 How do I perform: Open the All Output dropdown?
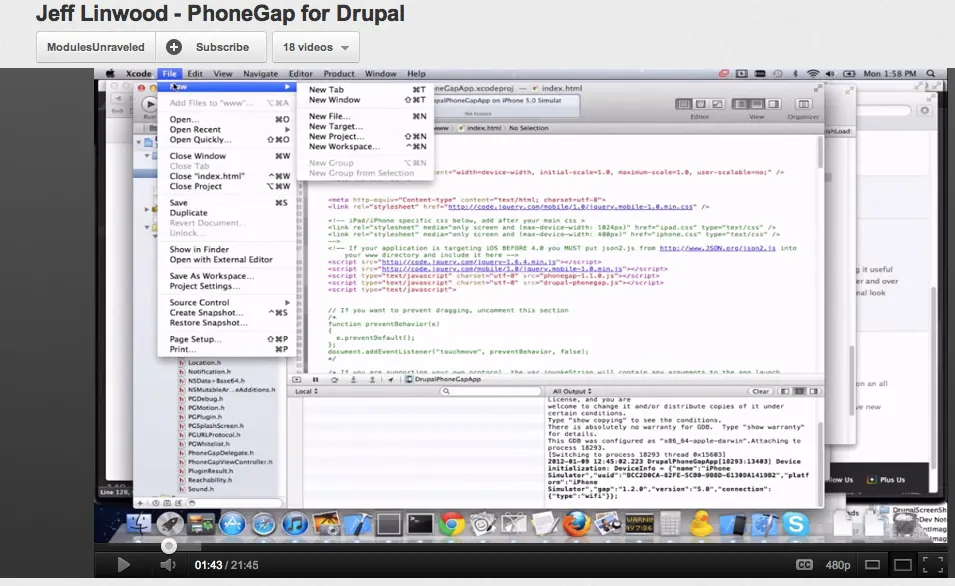pyautogui.click(x=572, y=392)
